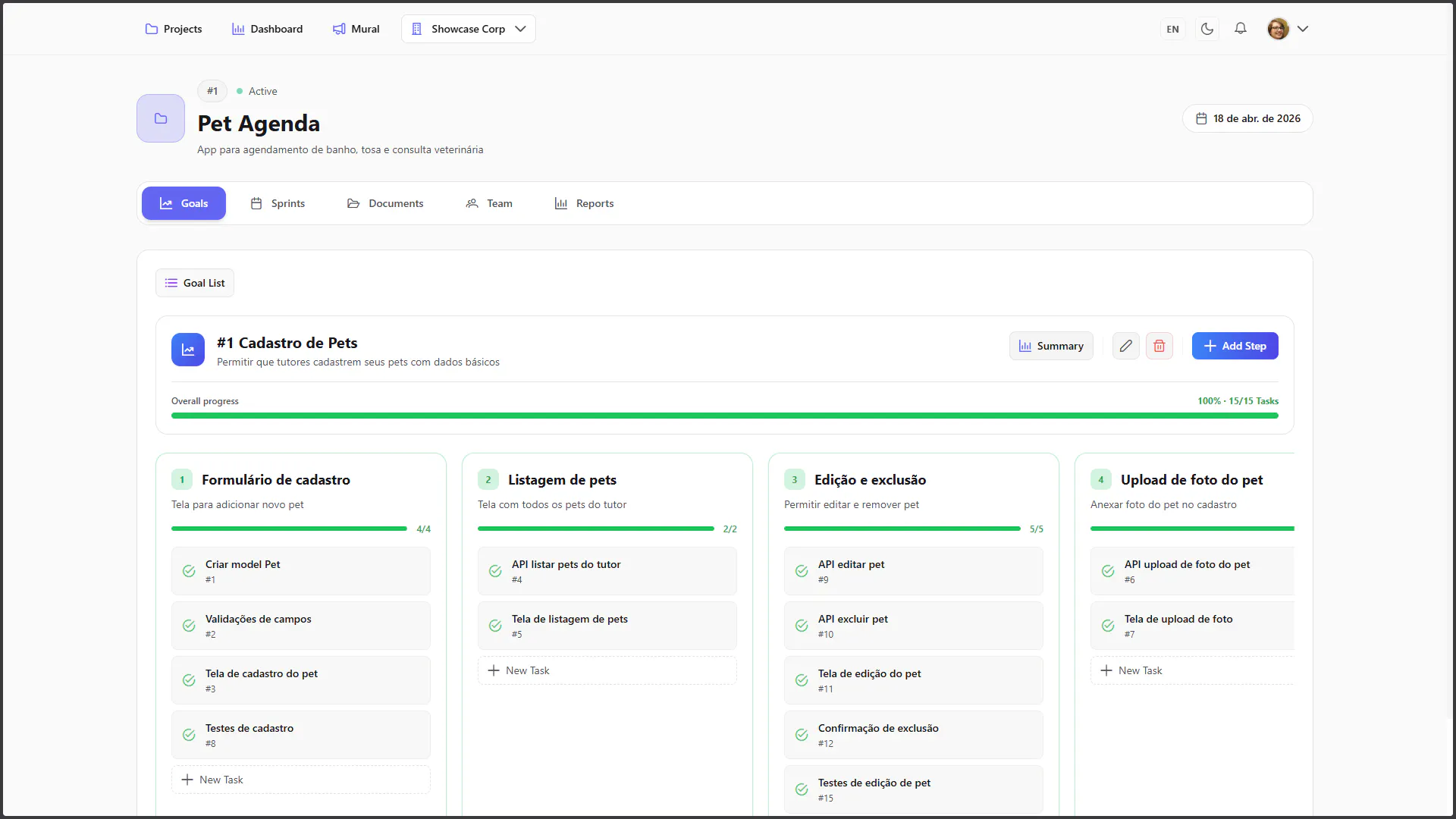Toggle check on Tela de cadastro do pet

click(x=189, y=680)
